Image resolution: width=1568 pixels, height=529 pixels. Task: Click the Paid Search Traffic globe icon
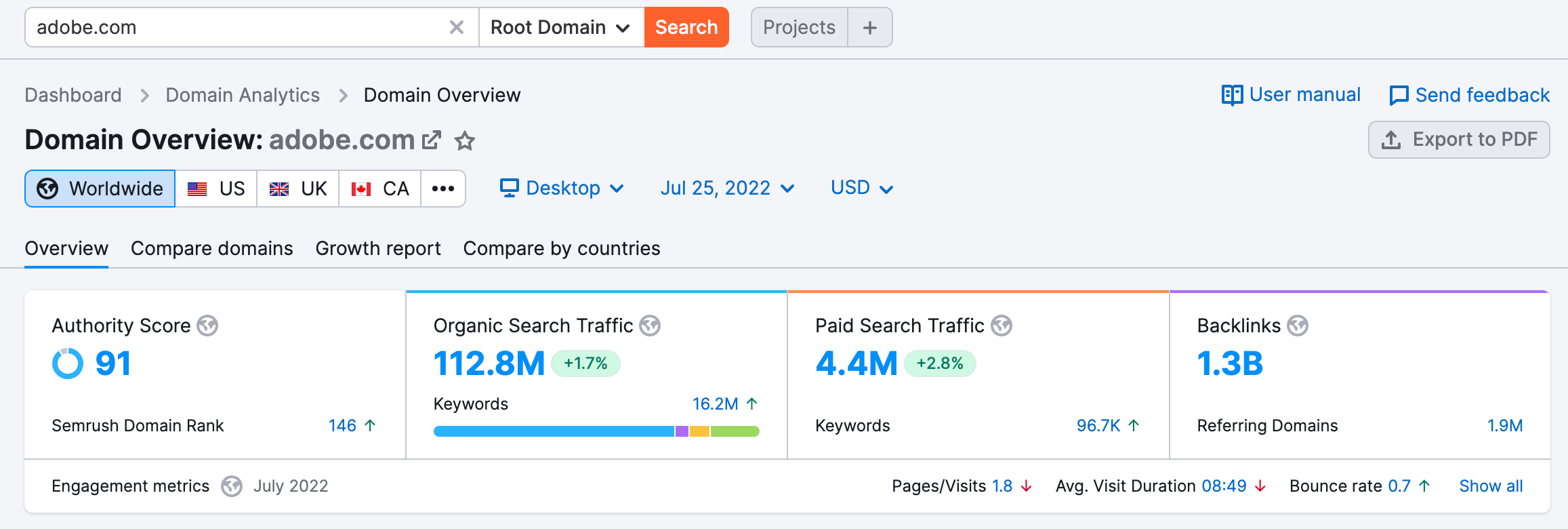click(1002, 326)
